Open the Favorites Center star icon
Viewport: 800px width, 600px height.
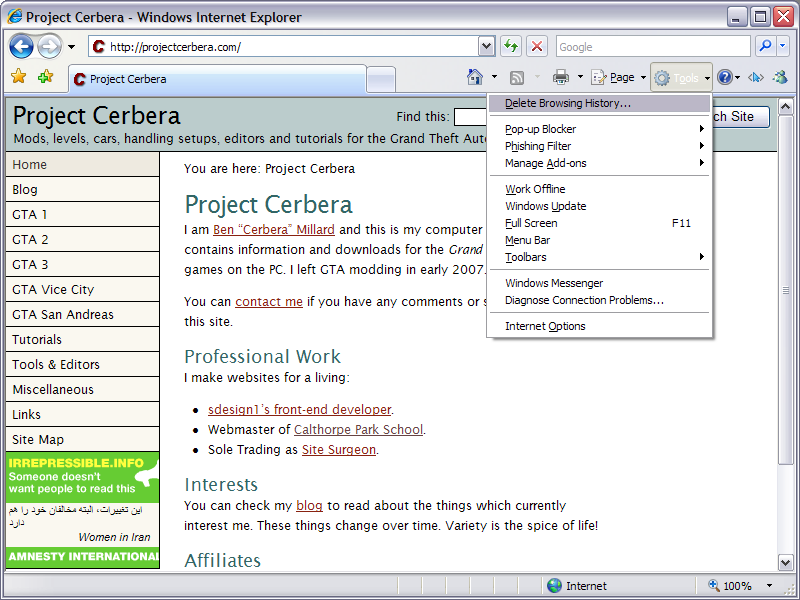(18, 77)
